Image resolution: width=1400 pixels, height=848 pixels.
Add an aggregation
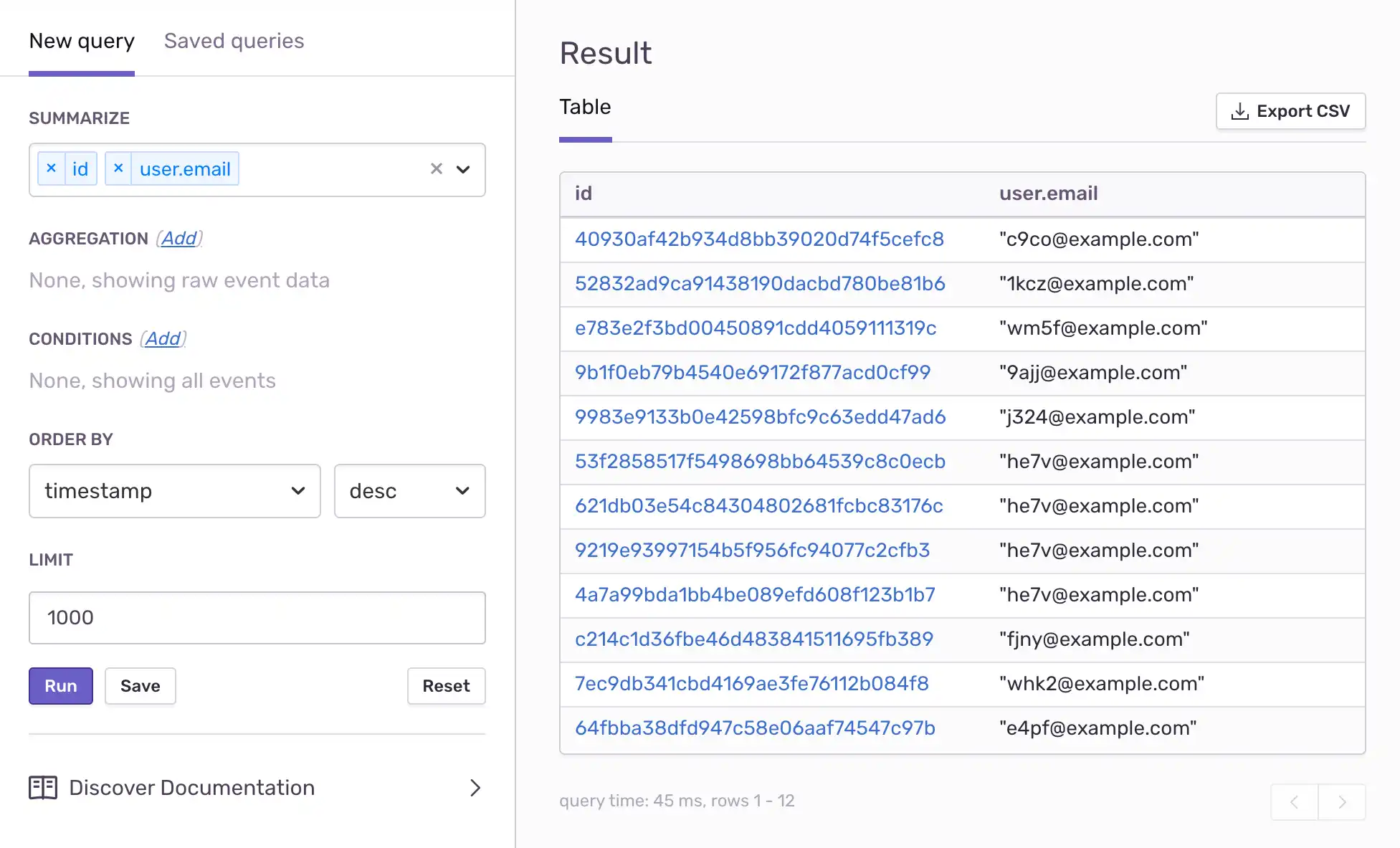[178, 238]
